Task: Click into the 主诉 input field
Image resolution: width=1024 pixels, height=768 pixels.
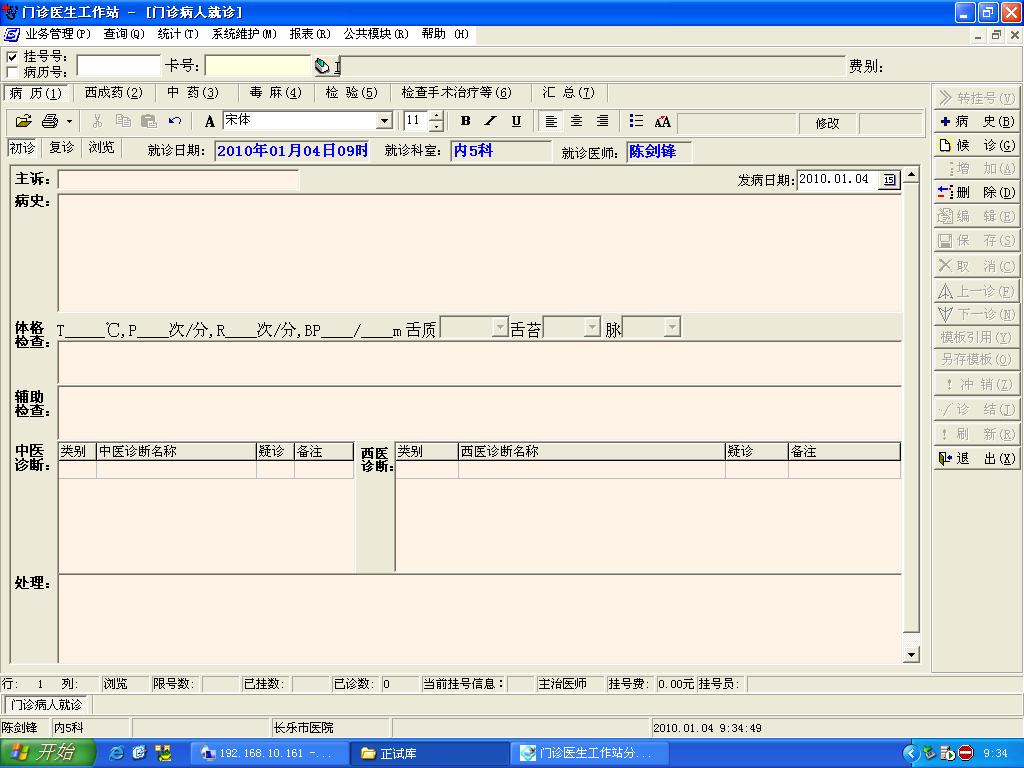Action: point(178,180)
